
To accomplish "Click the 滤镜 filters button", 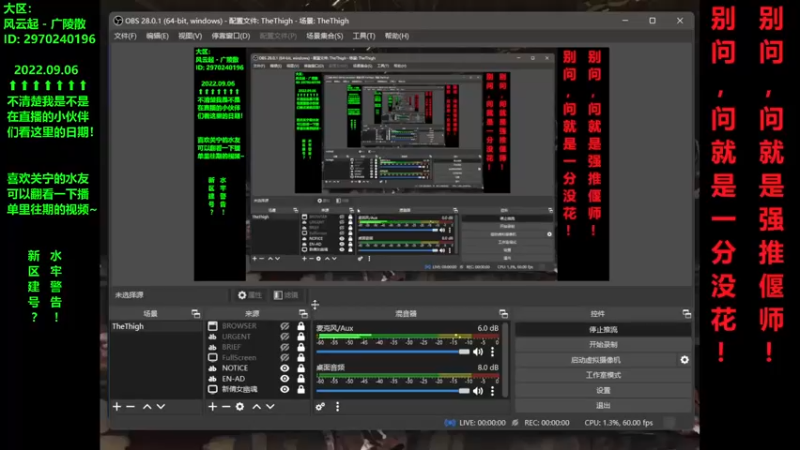I will coord(286,295).
